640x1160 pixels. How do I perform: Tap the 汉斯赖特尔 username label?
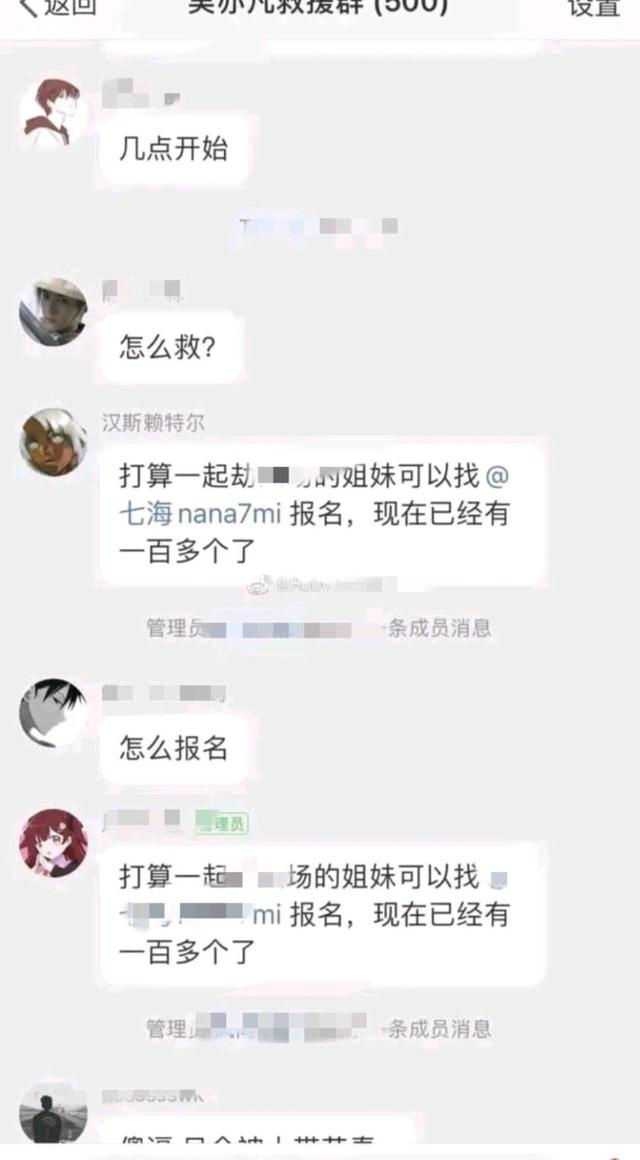[153, 423]
